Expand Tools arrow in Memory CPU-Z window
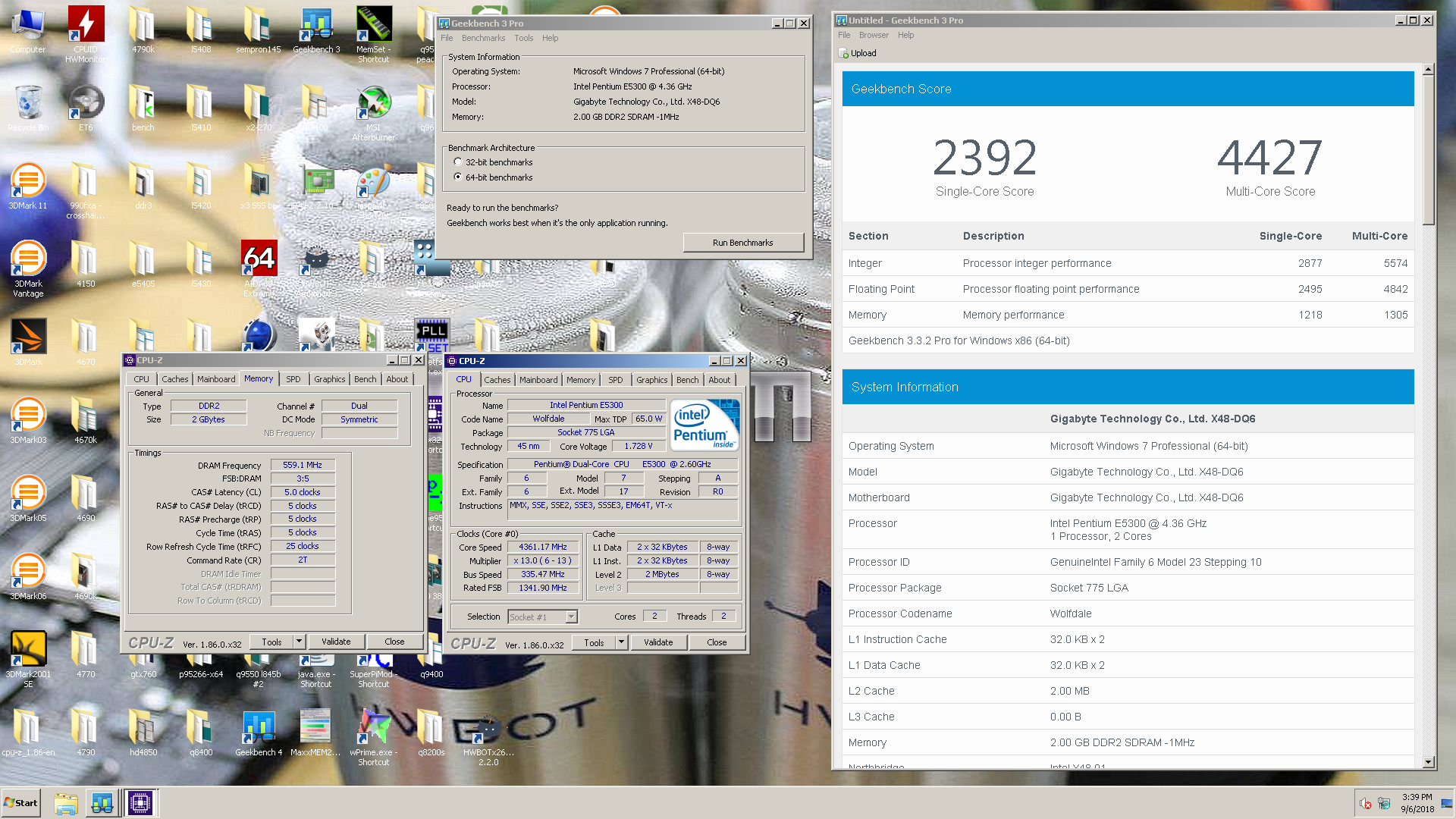 pyautogui.click(x=299, y=642)
